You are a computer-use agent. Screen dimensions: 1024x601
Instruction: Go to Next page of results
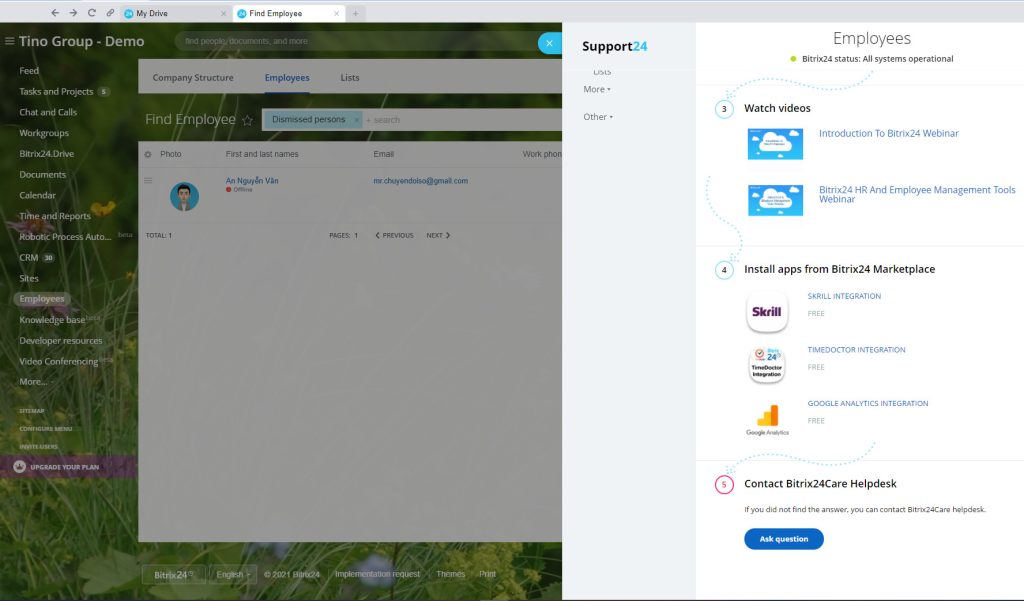coord(438,236)
